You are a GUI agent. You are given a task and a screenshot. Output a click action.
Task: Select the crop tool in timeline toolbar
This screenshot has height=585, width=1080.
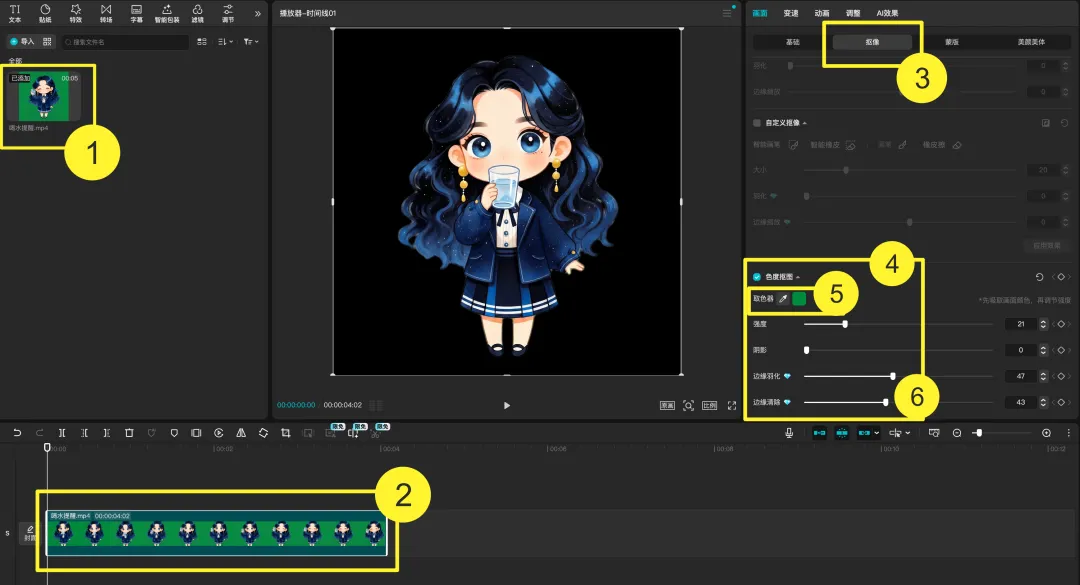285,433
